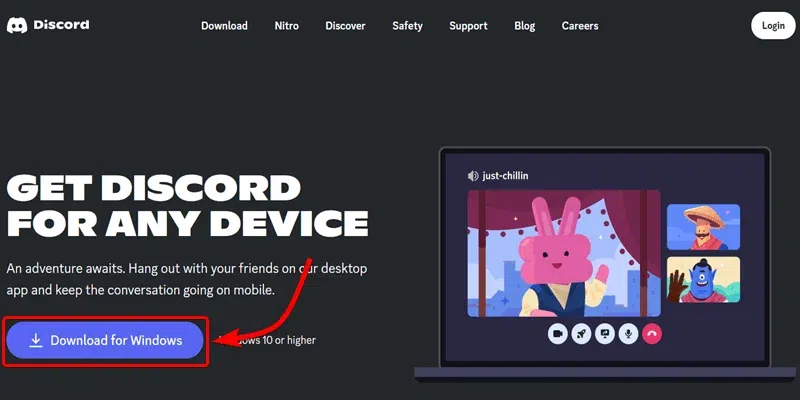Click the blue one-eyed character video tile
This screenshot has height=400, width=800.
tap(703, 280)
